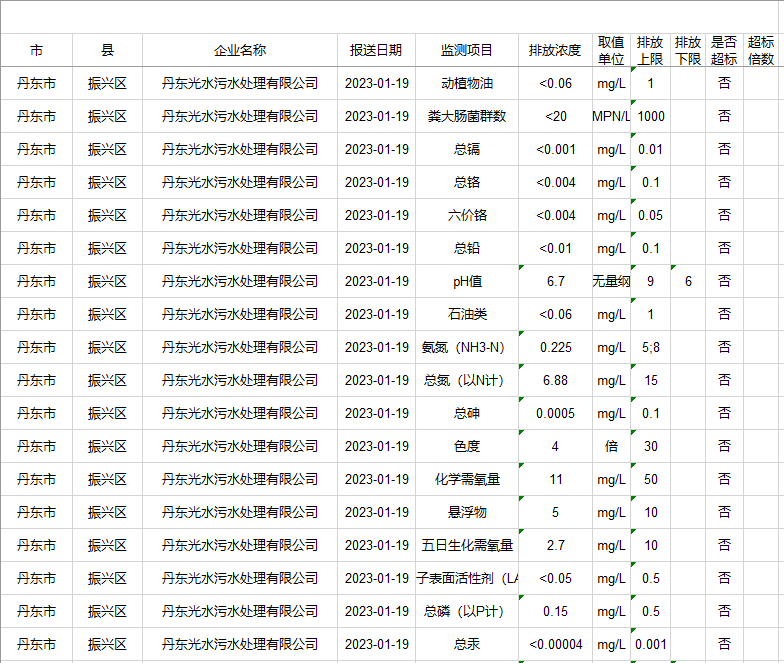784x663 pixels.
Task: Select the 总铬 cell
Action: tap(467, 182)
